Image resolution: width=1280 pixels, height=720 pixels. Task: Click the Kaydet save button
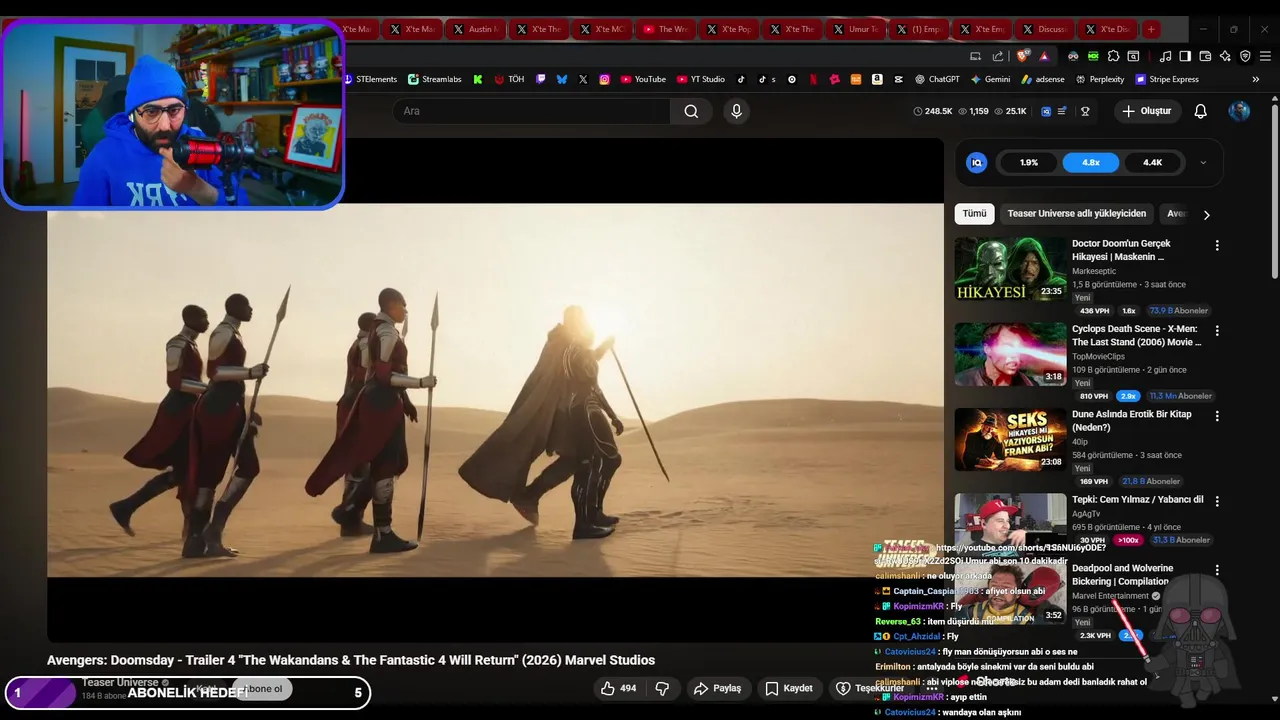(789, 688)
